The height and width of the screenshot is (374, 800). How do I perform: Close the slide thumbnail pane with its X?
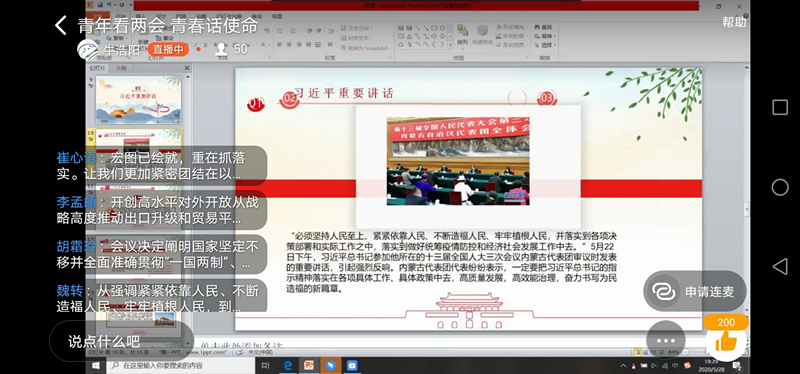pos(187,68)
